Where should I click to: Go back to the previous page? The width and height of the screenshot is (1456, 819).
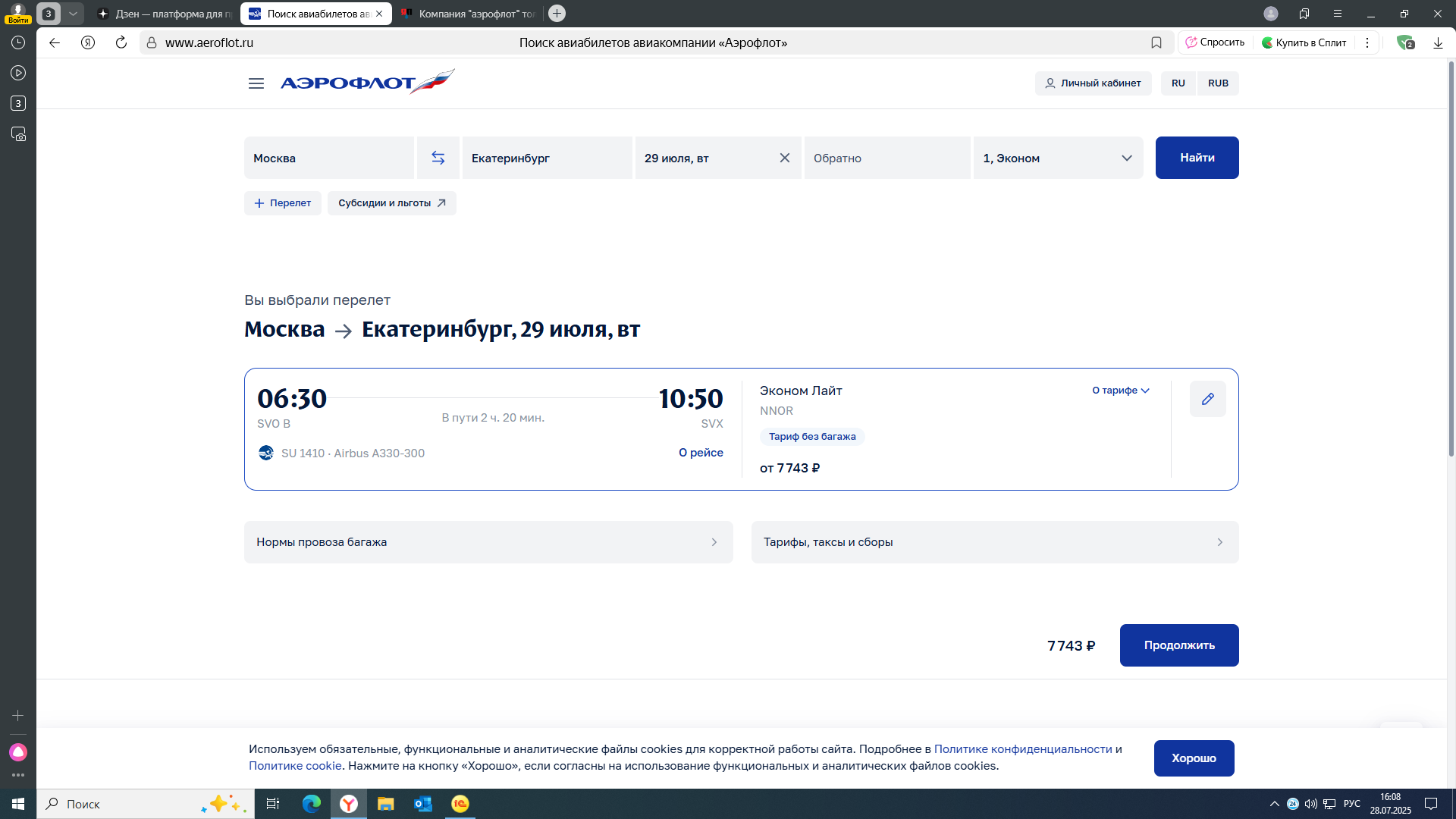point(55,42)
